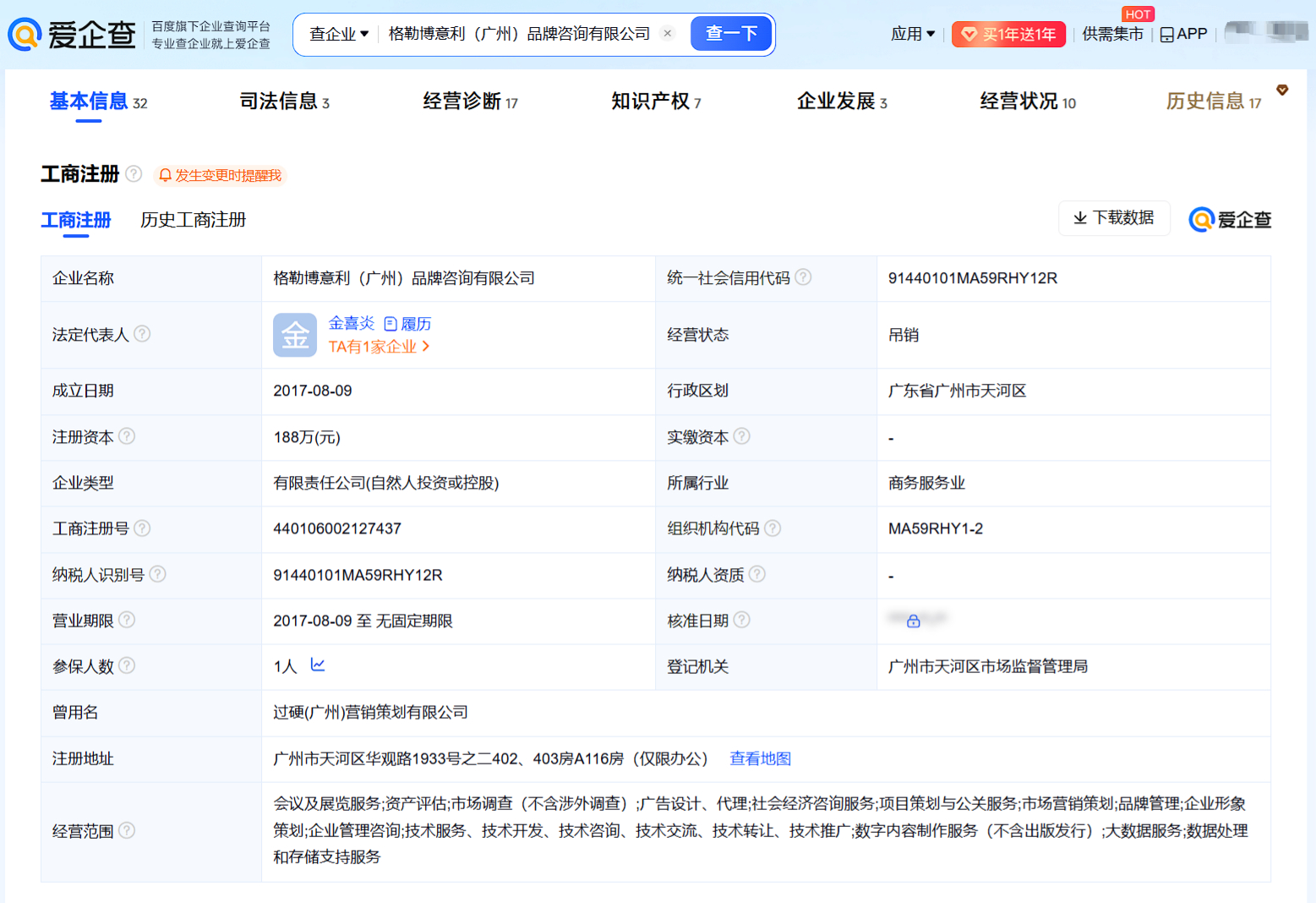1316x903 pixels.
Task: Click the business term 2017-08-09 至 无固定期限
Action: coord(363,621)
